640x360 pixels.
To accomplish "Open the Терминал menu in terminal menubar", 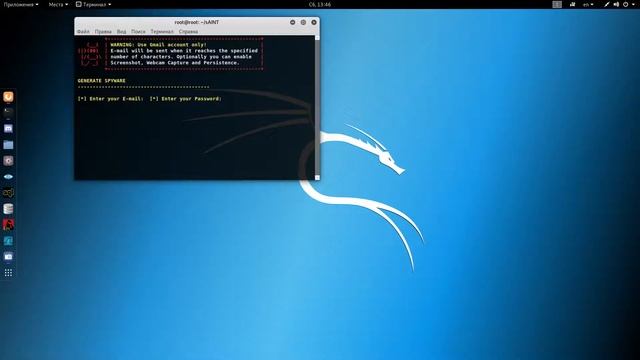I will coord(162,31).
